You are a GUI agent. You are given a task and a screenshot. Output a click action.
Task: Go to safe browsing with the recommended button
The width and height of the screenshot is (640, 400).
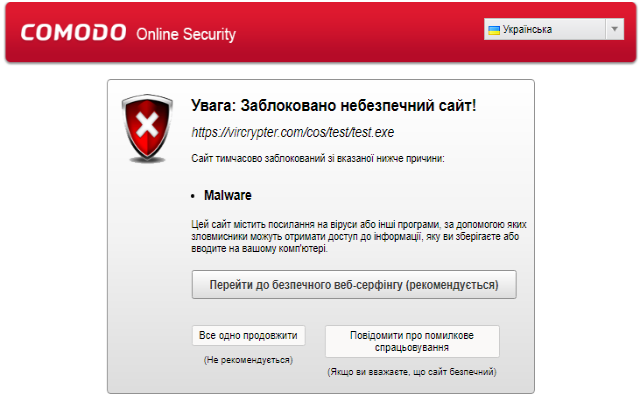[x=354, y=284]
